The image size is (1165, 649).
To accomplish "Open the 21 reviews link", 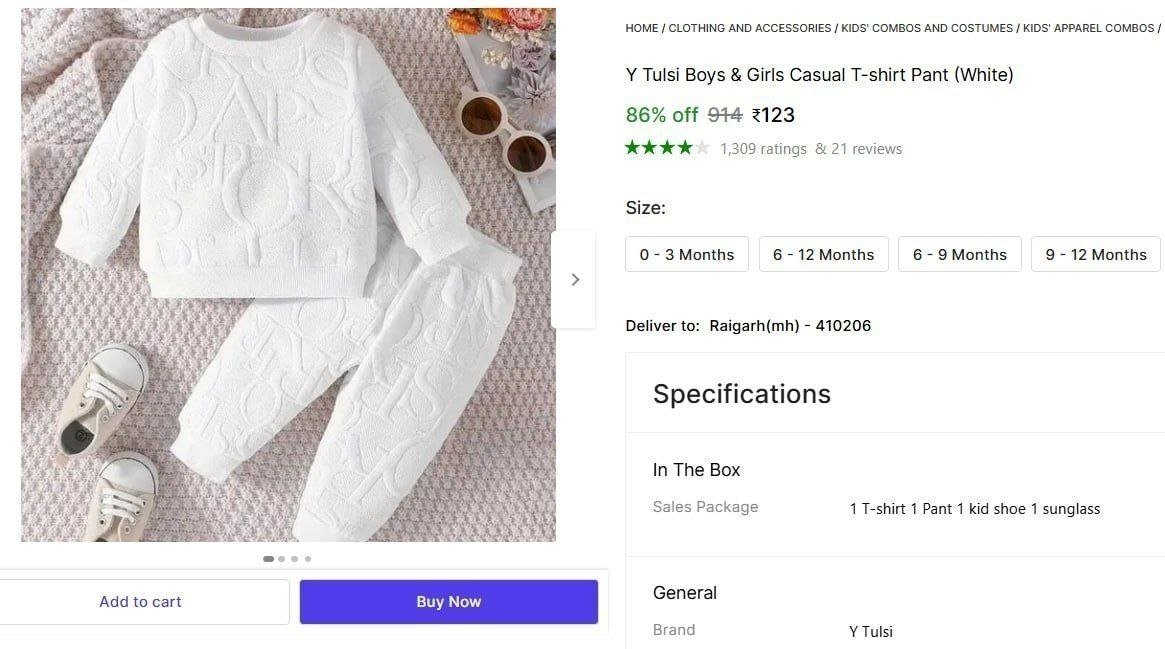I will click(859, 149).
